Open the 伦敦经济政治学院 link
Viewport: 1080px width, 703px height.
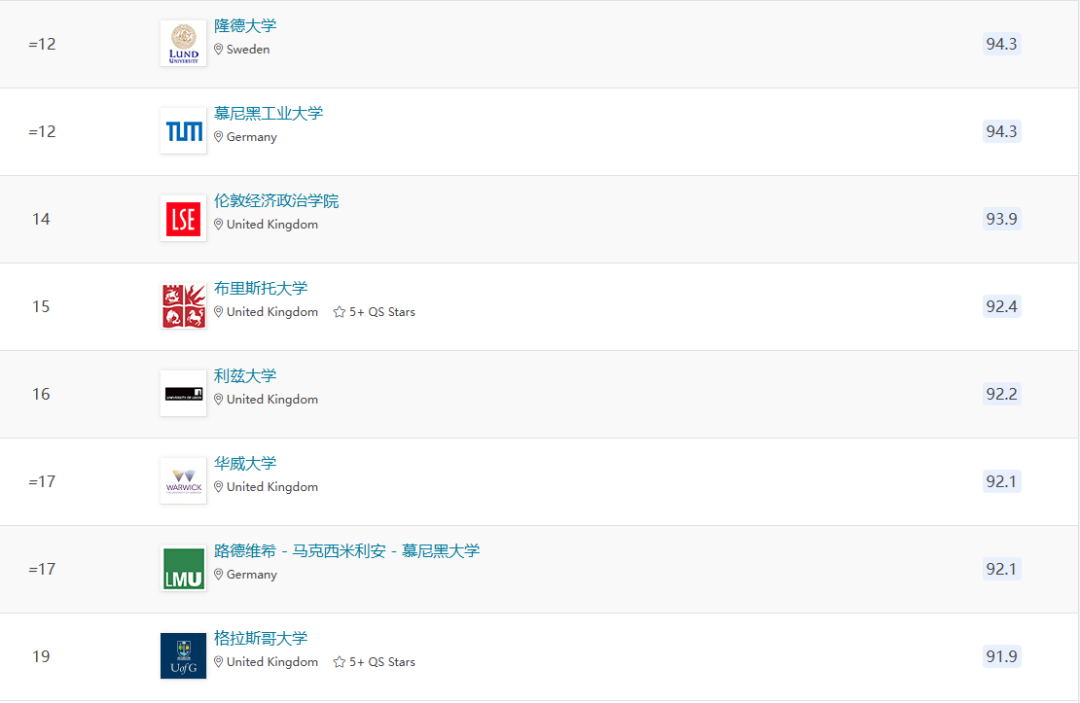(x=276, y=201)
